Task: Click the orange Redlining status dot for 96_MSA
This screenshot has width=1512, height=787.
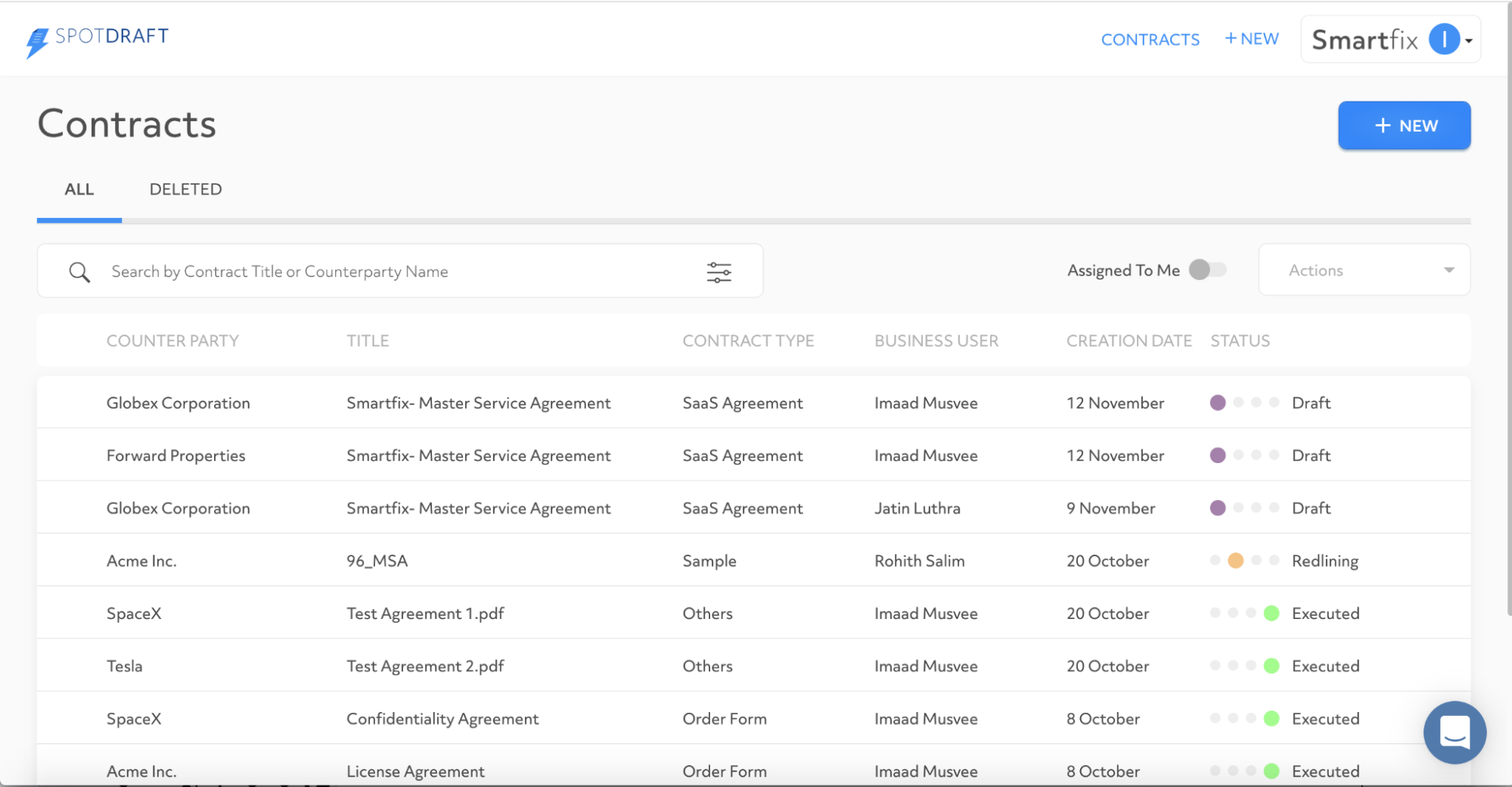Action: pos(1237,561)
